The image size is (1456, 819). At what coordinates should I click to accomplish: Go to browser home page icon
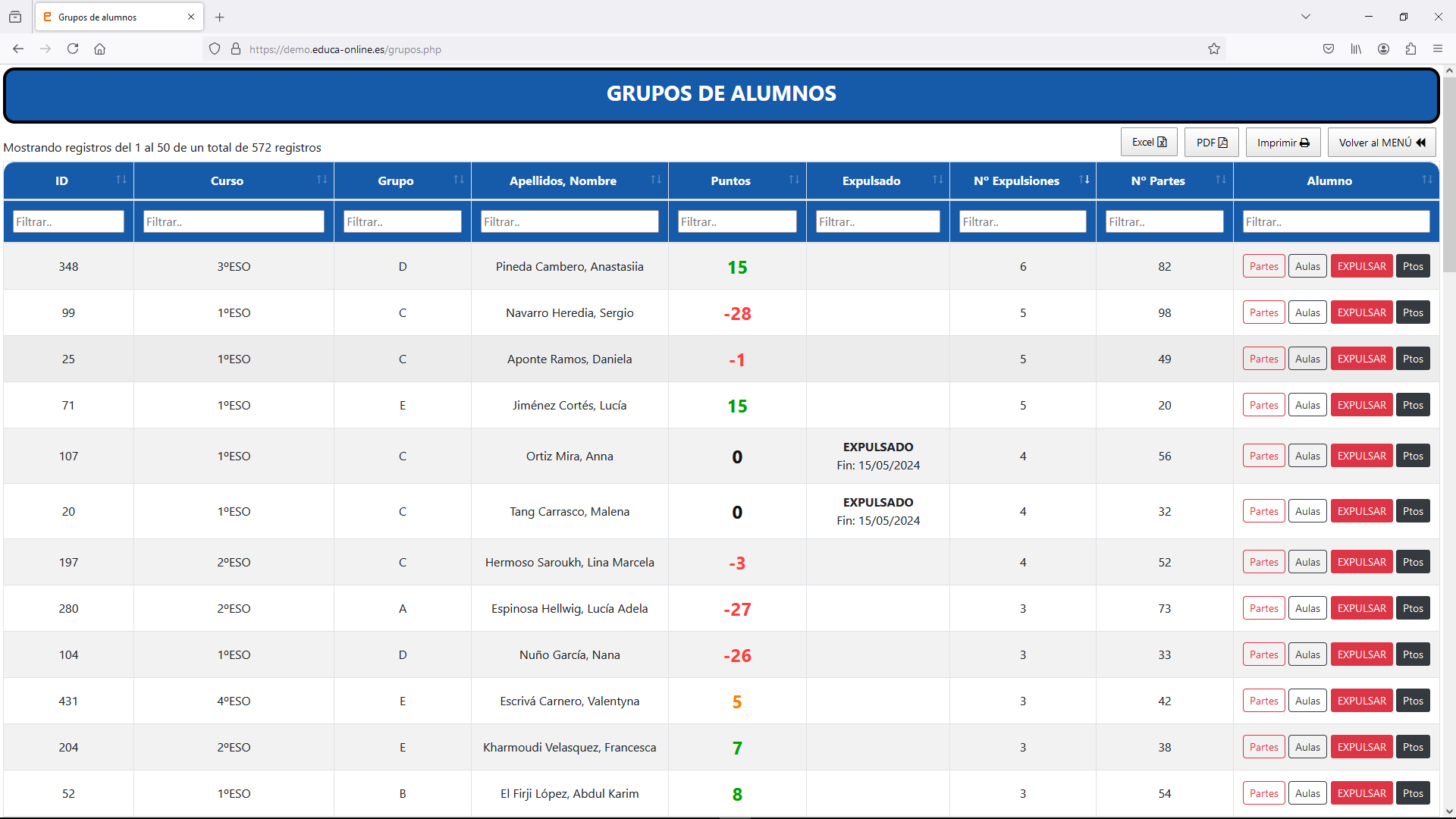(99, 49)
